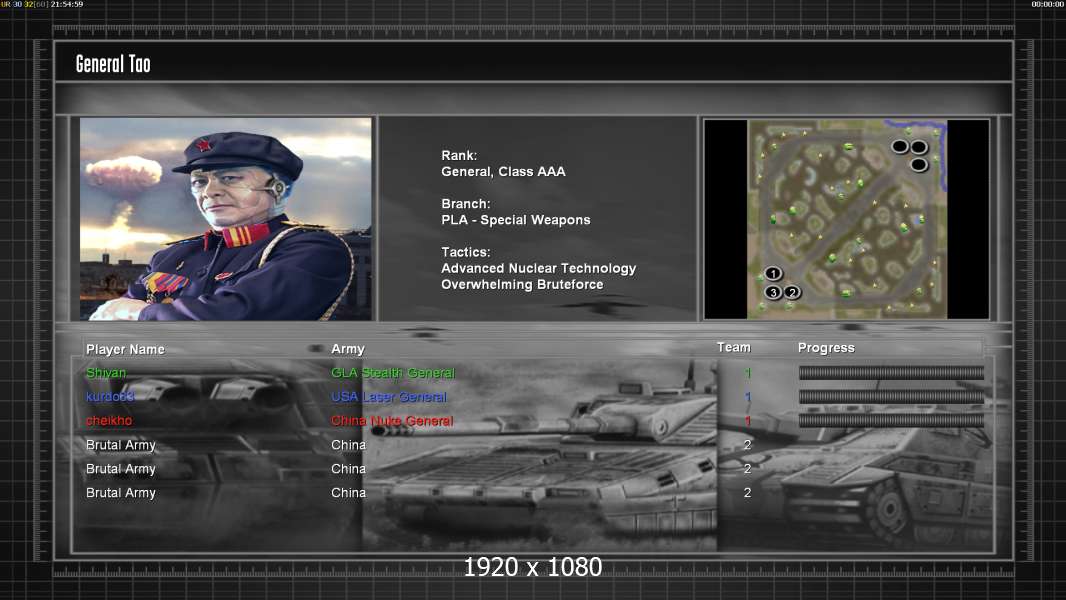Click 'Advanced Nuclear Technology' tactics line
1066x600 pixels.
[538, 268]
